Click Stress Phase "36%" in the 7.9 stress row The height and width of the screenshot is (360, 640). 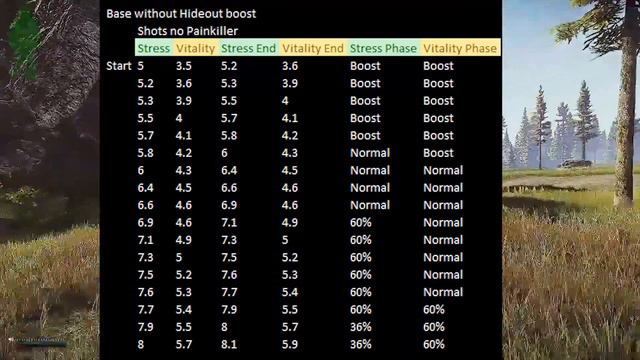[360, 327]
